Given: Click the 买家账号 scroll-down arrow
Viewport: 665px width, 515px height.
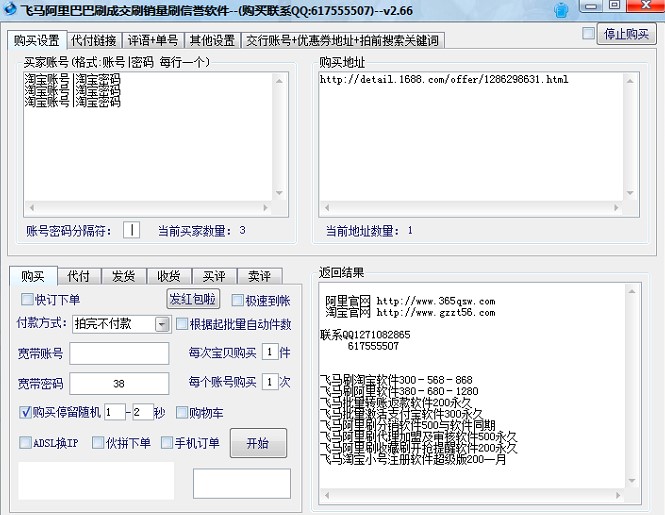Looking at the screenshot, I should coord(279,193).
